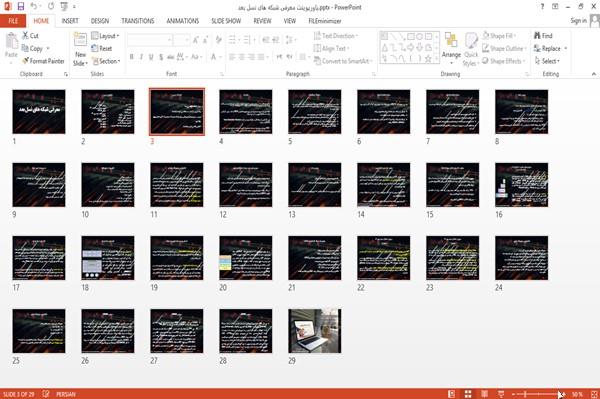The width and height of the screenshot is (600, 399).
Task: Open the Font dialog launcher
Action: pyautogui.click(x=222, y=74)
